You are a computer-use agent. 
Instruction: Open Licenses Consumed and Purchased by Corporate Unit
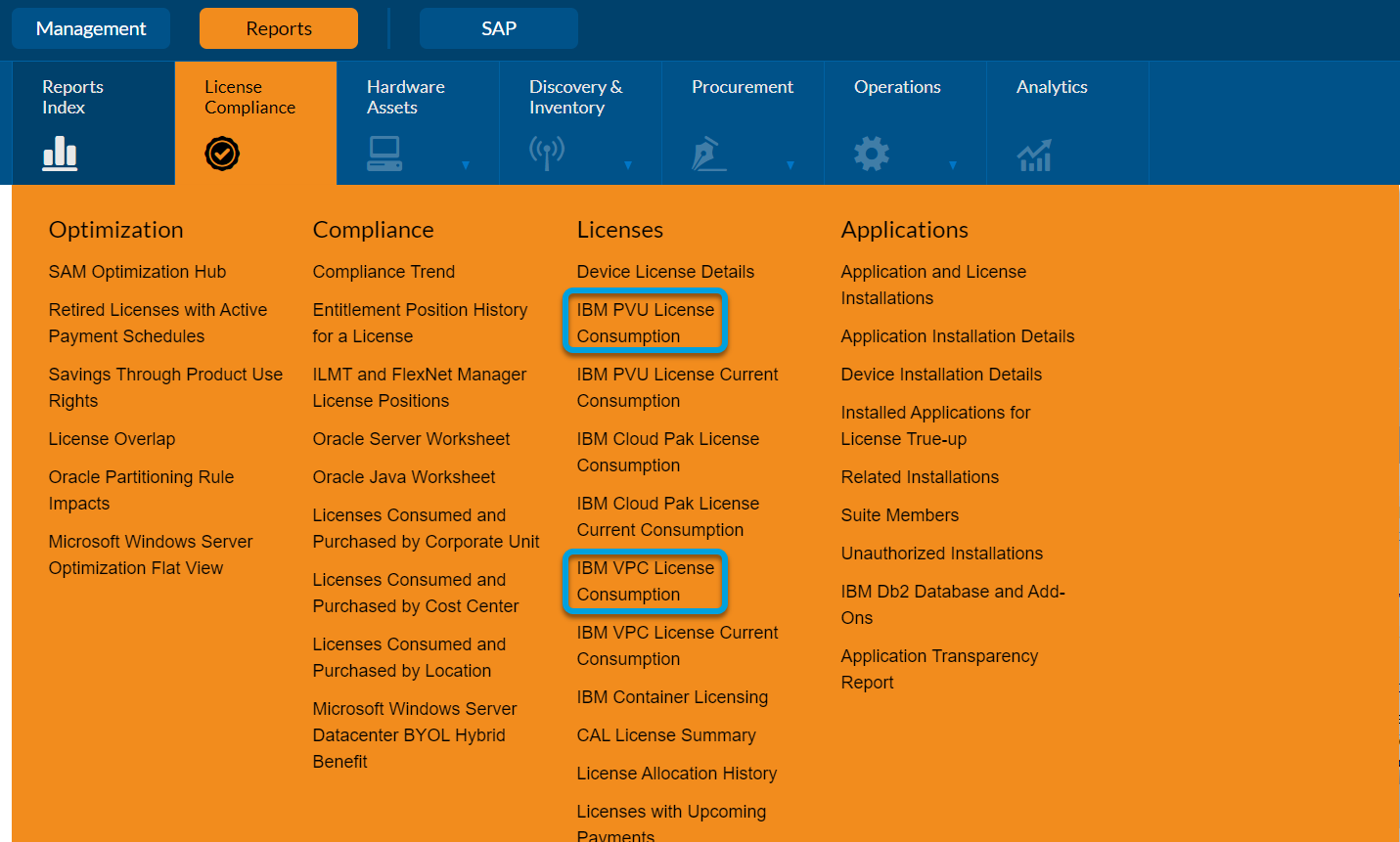point(426,528)
